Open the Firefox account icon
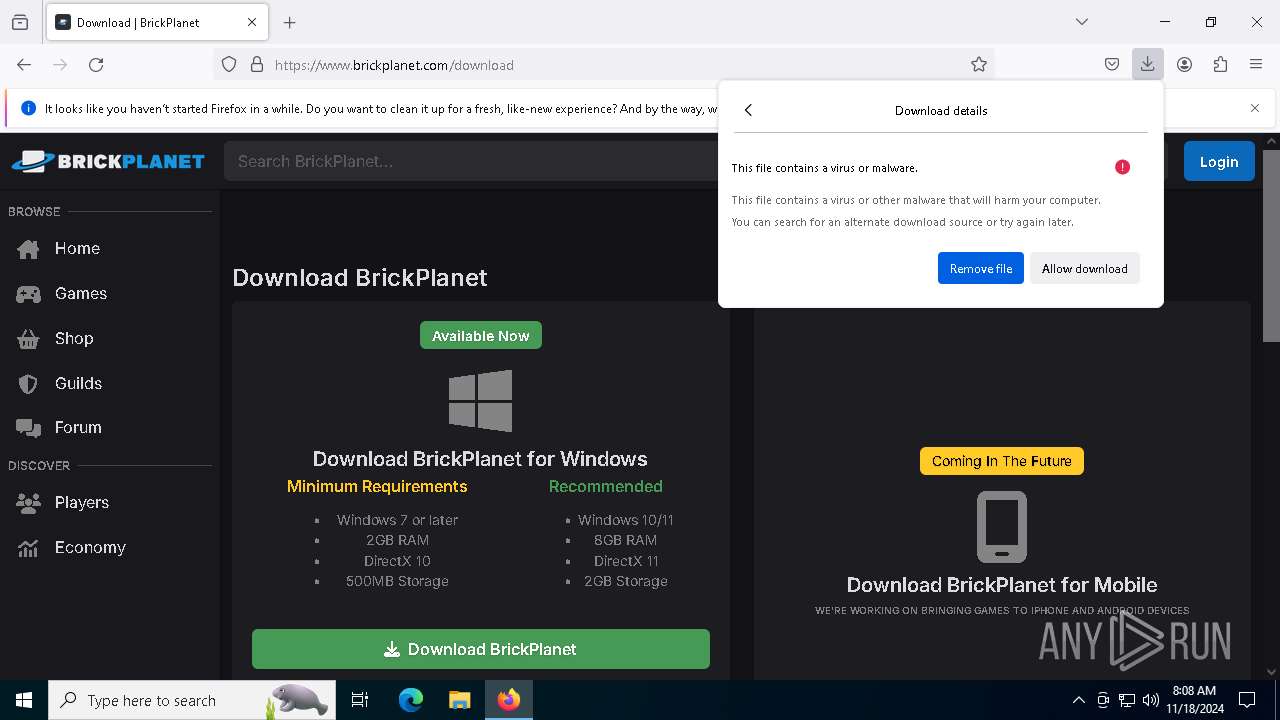This screenshot has height=720, width=1280. click(x=1184, y=64)
